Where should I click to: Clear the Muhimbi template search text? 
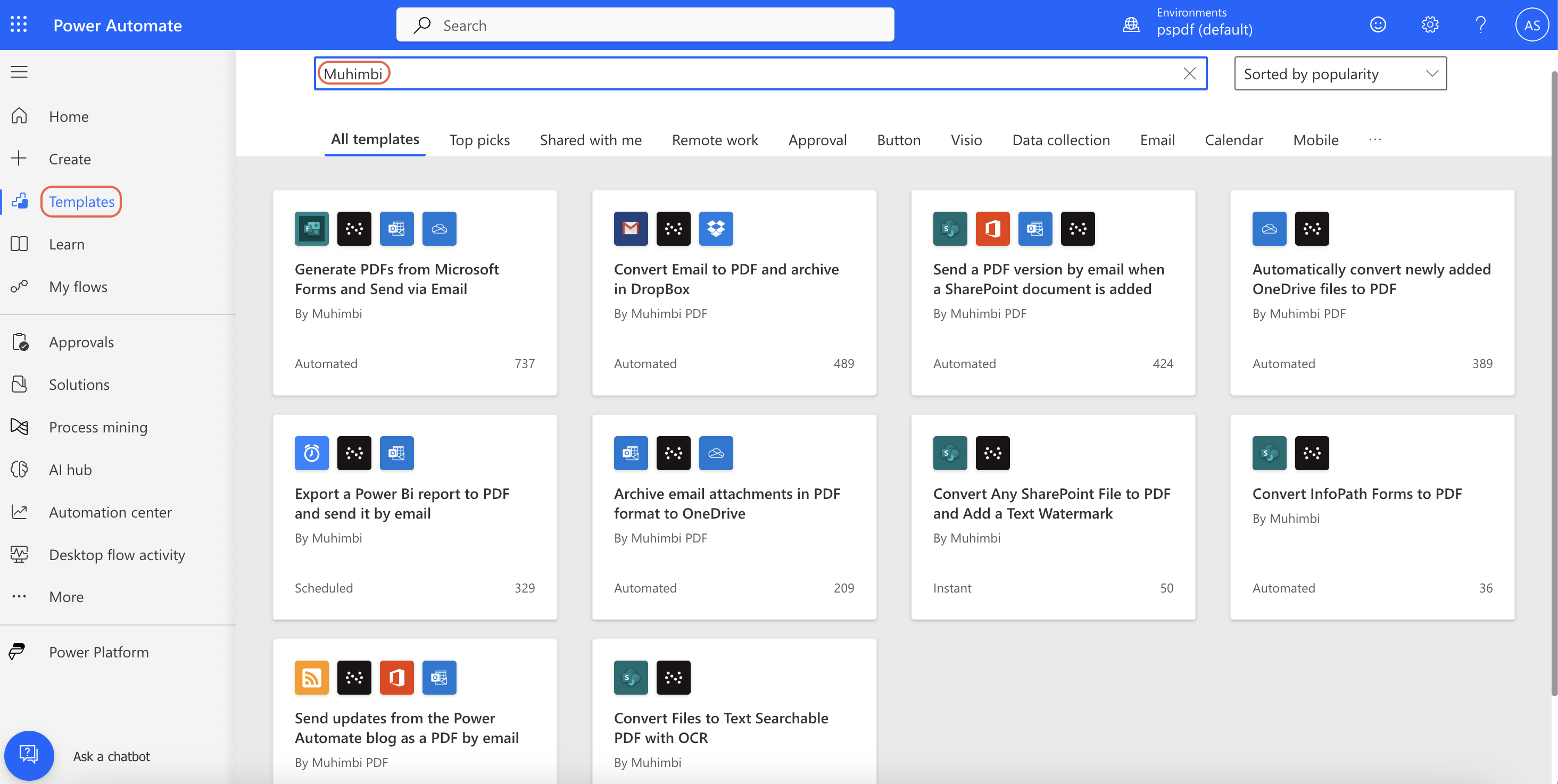(1189, 74)
